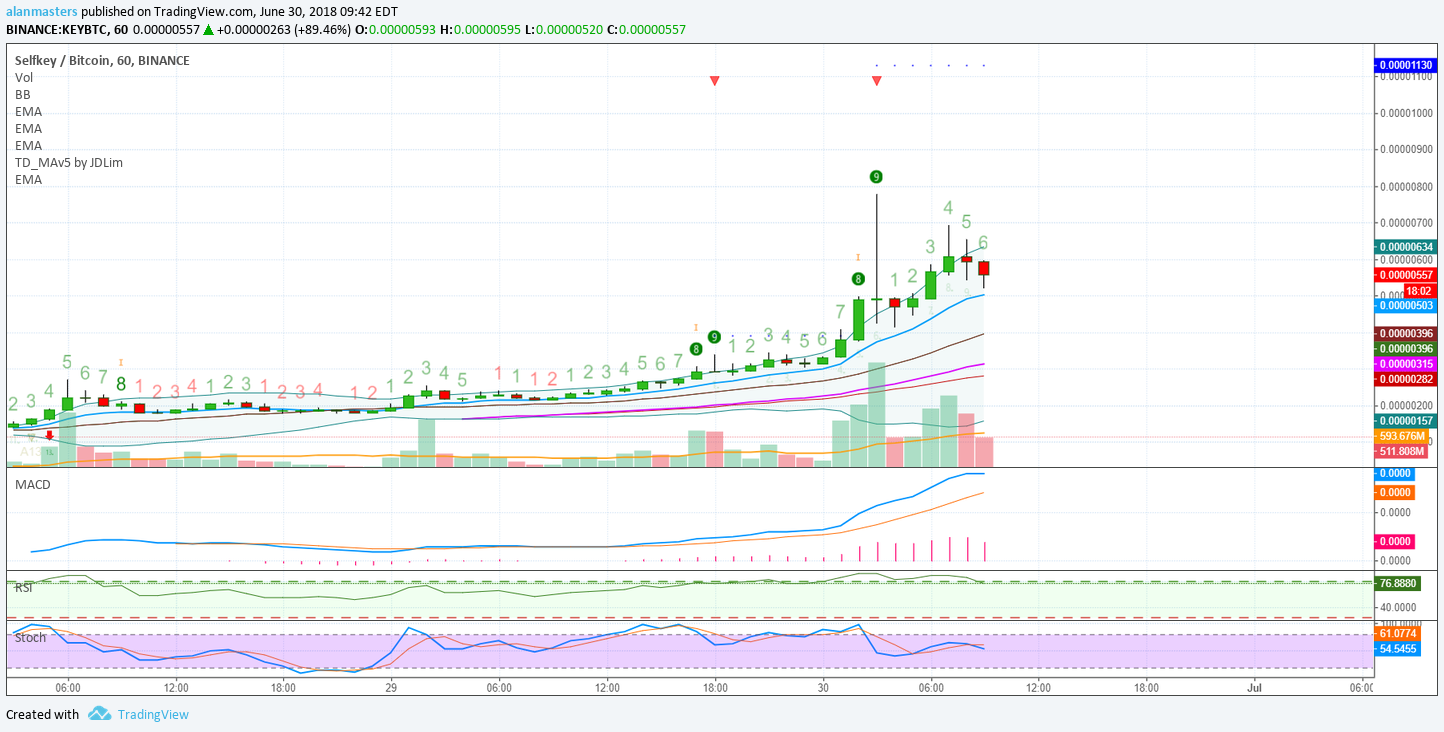This screenshot has height=732, width=1444.
Task: Click the blue MACD 0.0000 value label
Action: [x=1394, y=473]
